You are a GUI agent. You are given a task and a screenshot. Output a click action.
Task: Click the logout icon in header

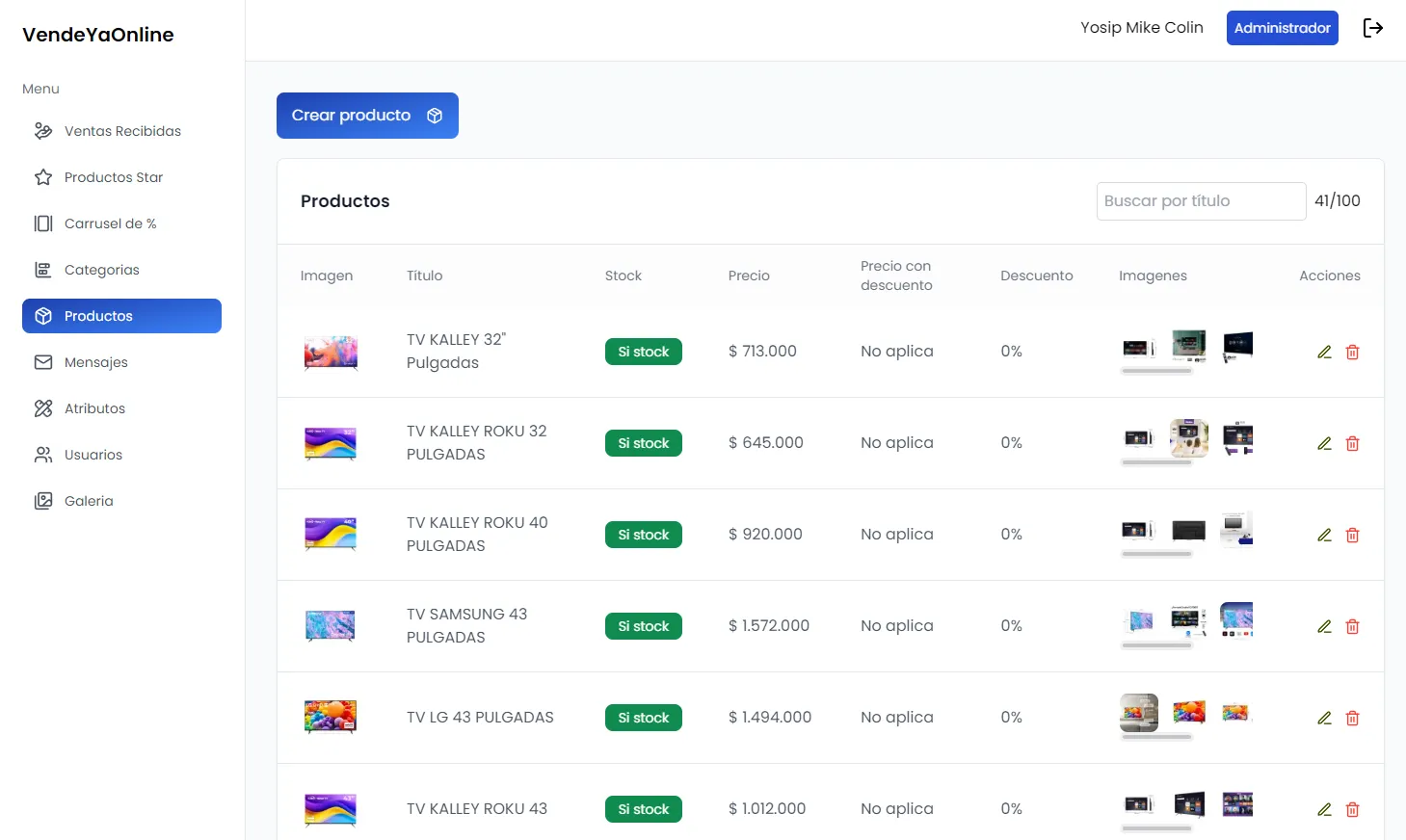1373,28
